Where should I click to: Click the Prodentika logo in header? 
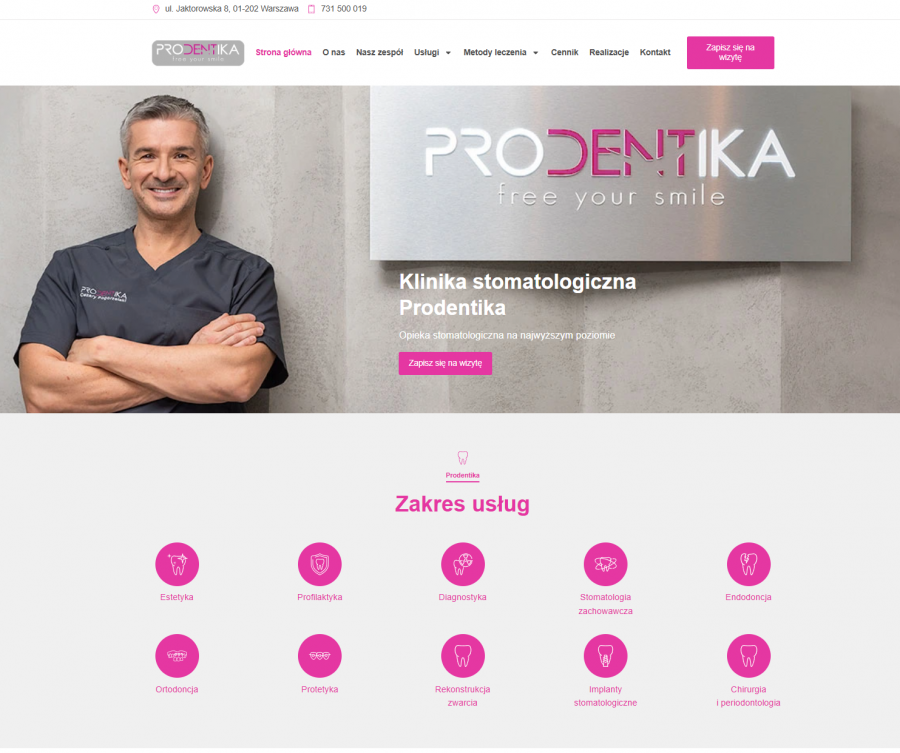pyautogui.click(x=198, y=53)
